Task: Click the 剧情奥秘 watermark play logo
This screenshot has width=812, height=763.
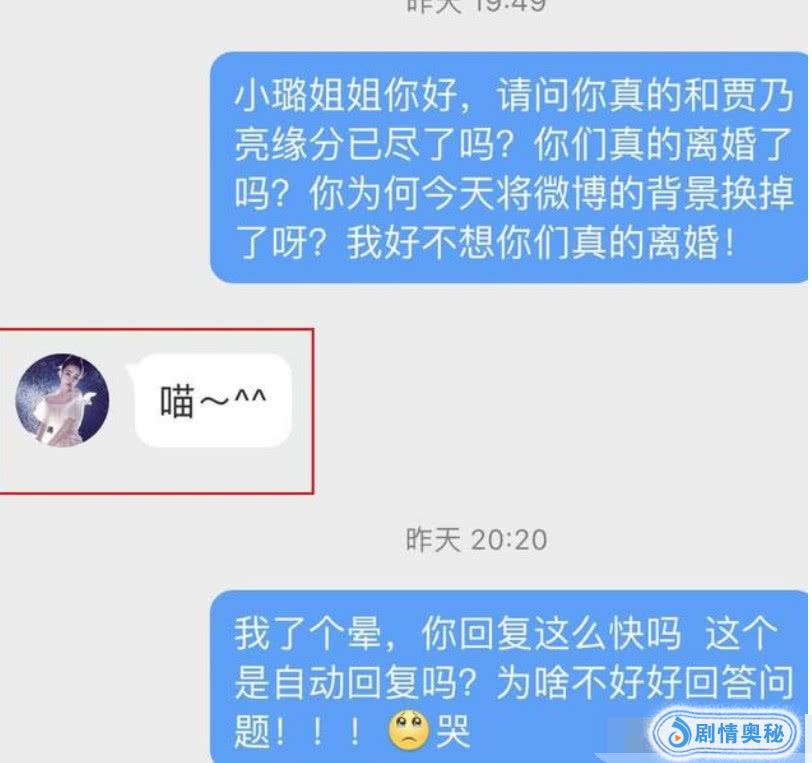Action: (x=678, y=735)
